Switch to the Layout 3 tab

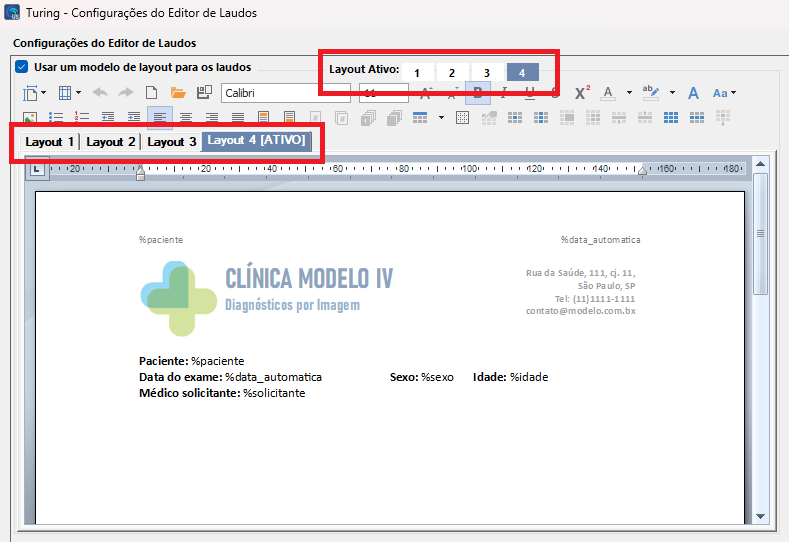pos(171,142)
